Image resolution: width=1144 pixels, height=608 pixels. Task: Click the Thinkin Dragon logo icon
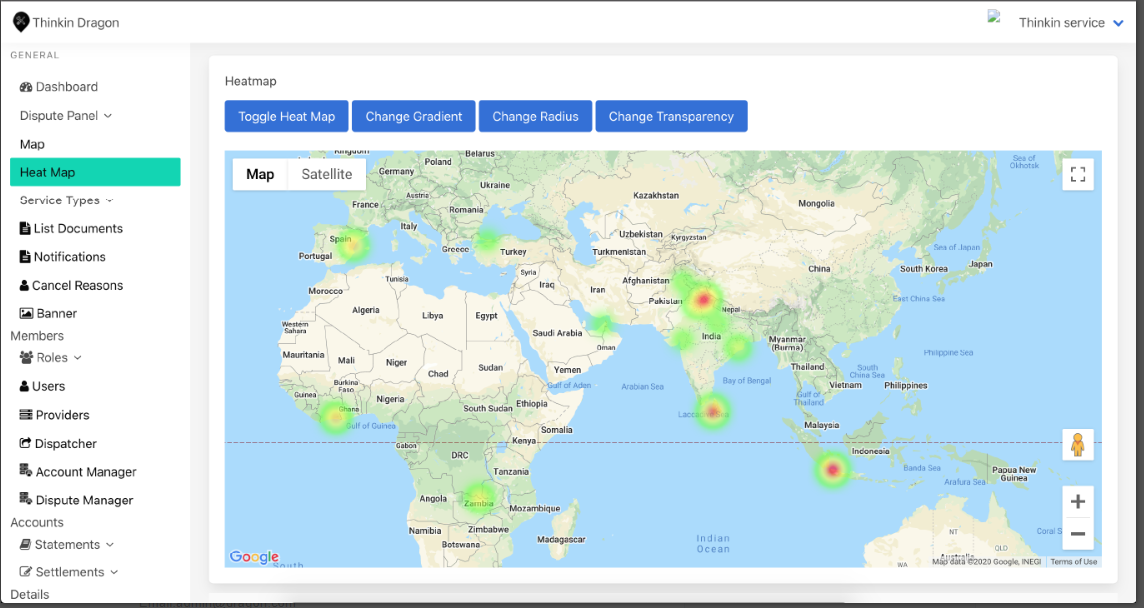20,22
